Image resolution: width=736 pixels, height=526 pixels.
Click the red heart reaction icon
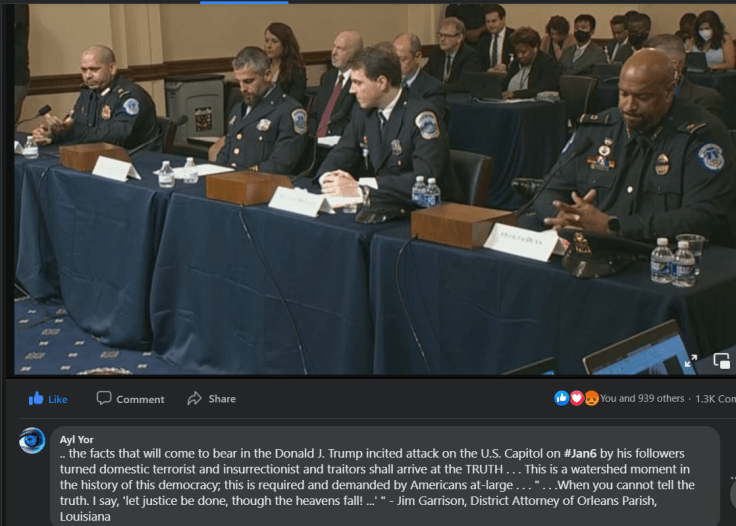[576, 398]
